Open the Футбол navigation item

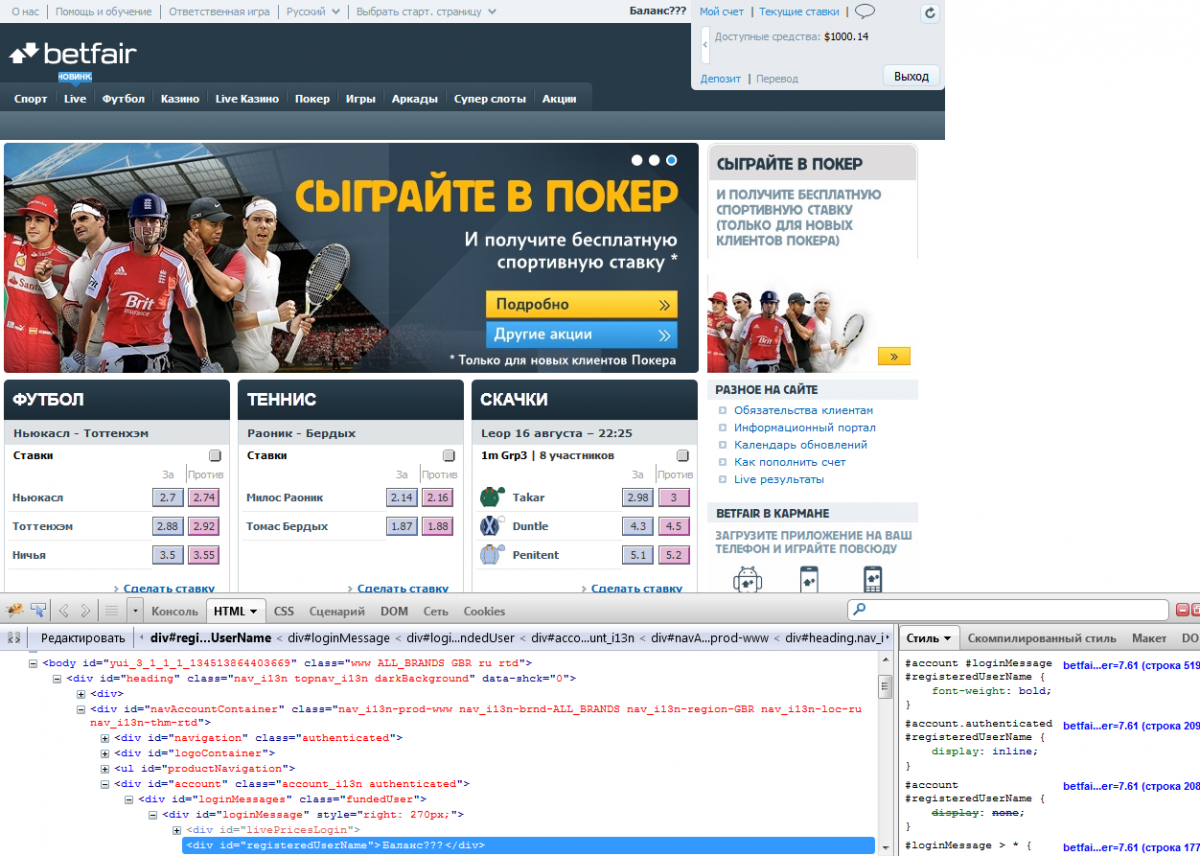(x=123, y=99)
